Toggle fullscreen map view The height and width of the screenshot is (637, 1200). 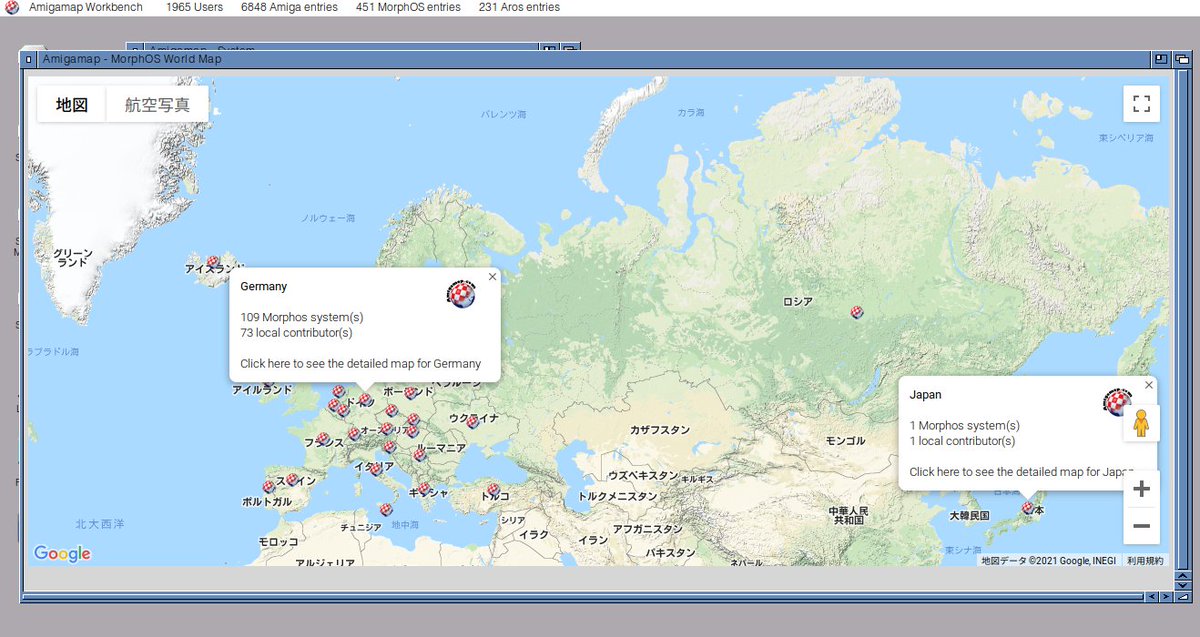[1141, 104]
